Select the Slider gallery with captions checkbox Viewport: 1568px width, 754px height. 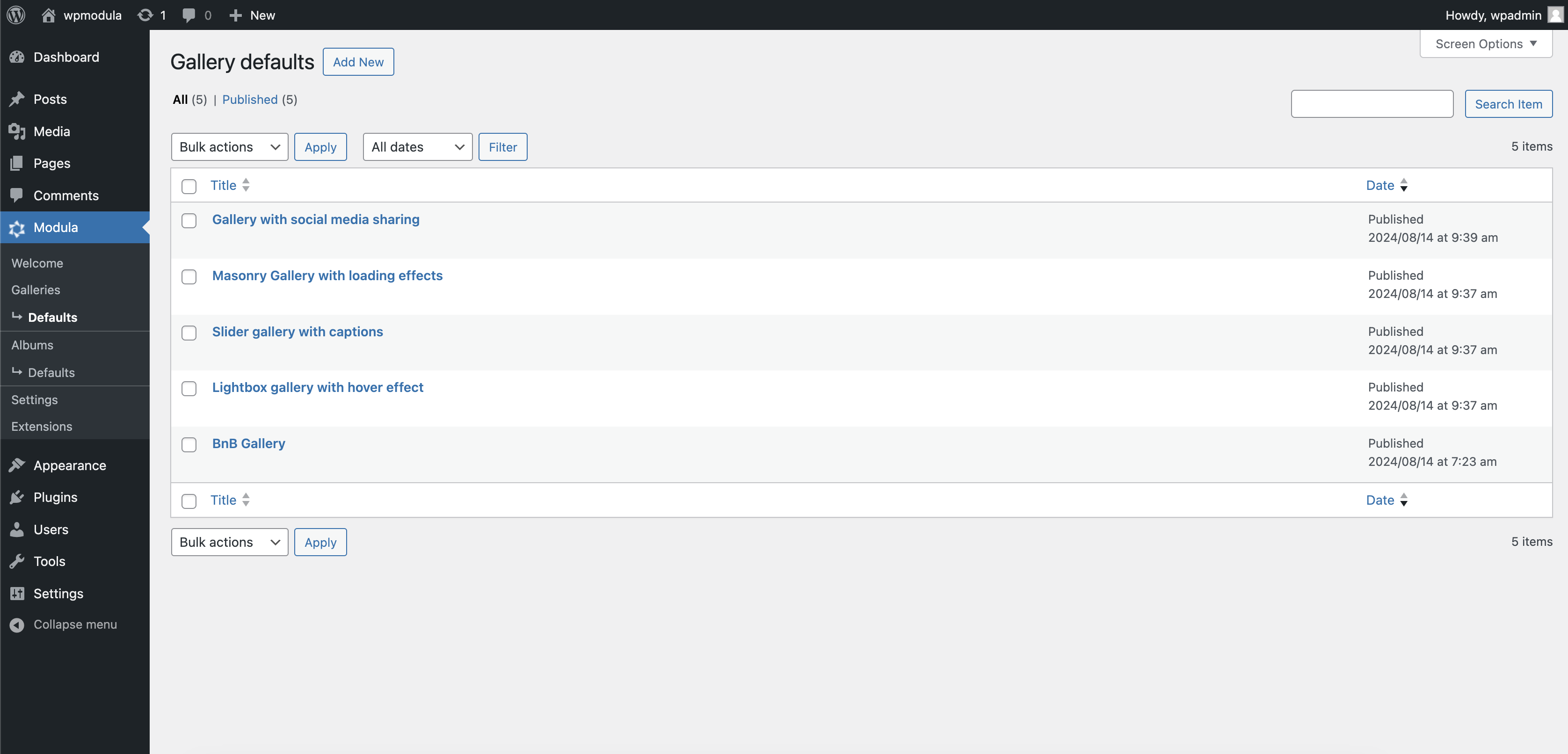pyautogui.click(x=189, y=333)
